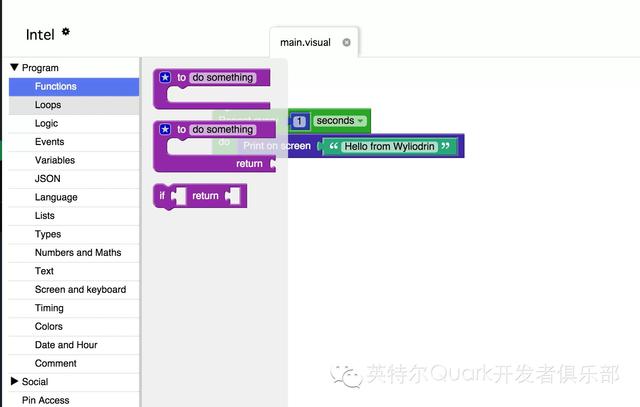Switch to the main.visual tab
Image resolution: width=640 pixels, height=407 pixels.
[305, 42]
